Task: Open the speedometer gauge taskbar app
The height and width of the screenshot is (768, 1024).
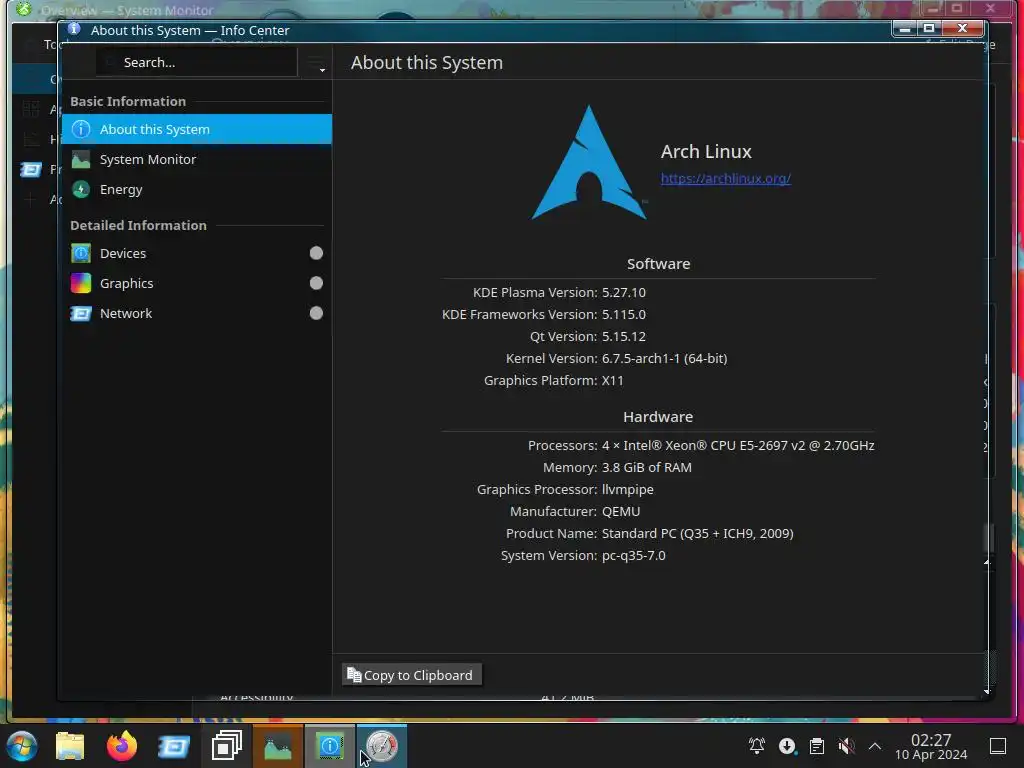Action: [382, 746]
